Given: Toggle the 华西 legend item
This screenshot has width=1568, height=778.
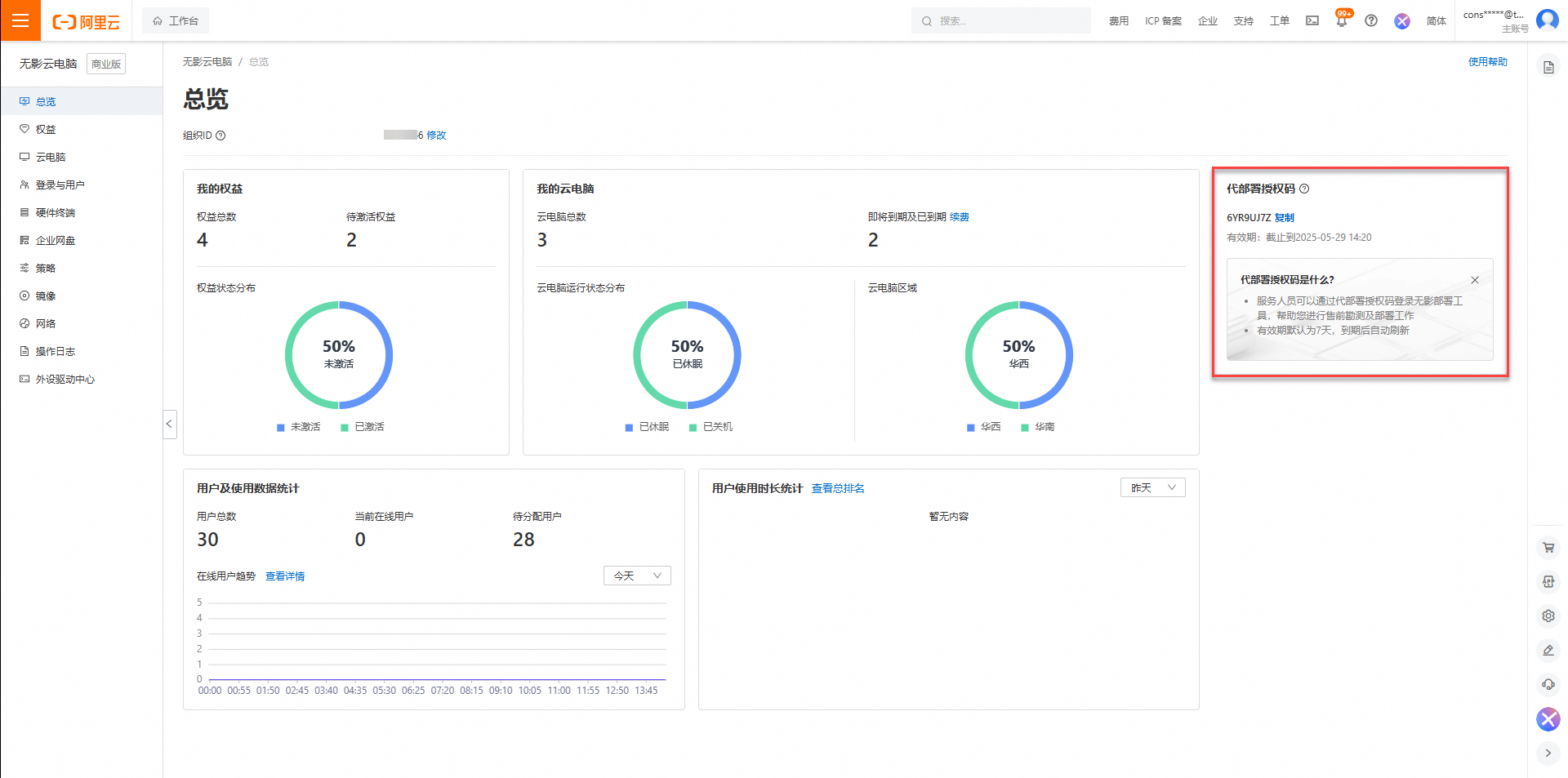Looking at the screenshot, I should (x=984, y=427).
